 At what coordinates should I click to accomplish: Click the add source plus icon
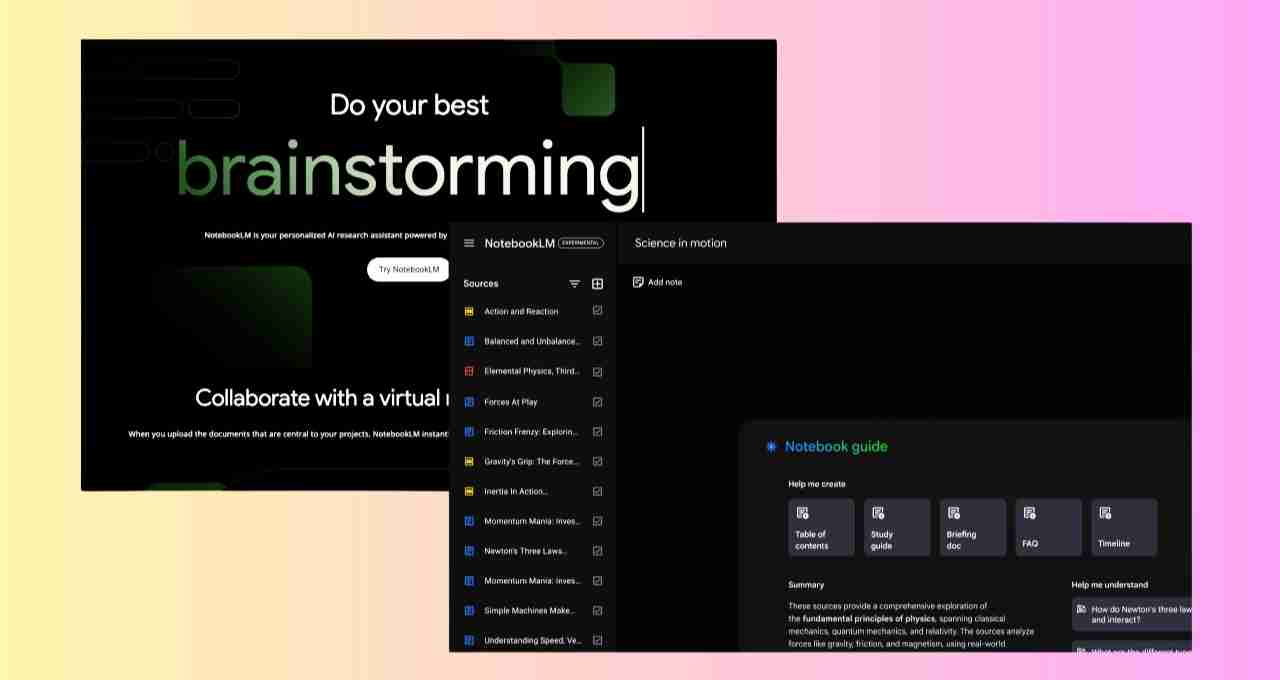(597, 284)
